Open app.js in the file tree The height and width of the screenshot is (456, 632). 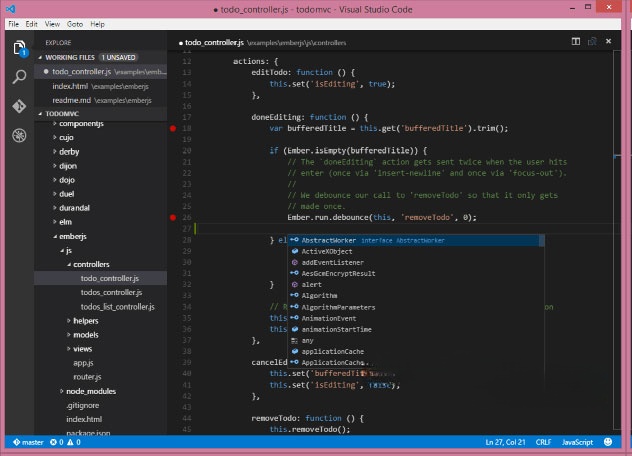coord(100,363)
